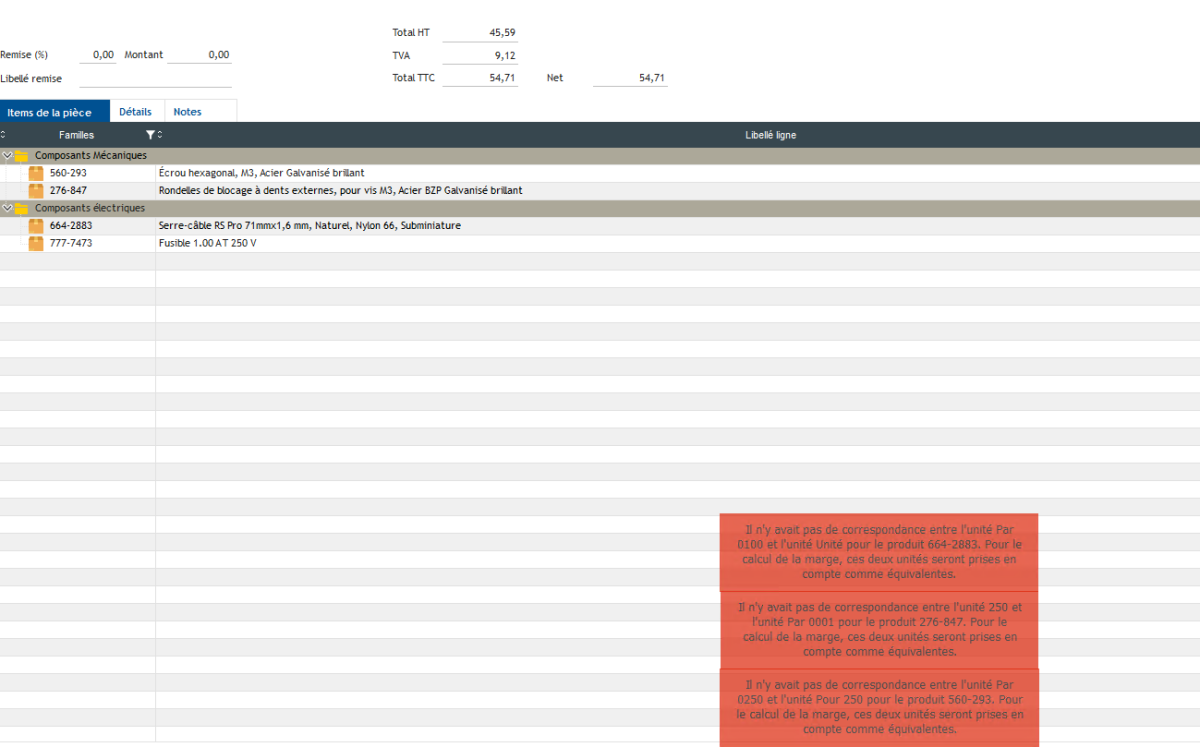Switch to the Détails tab
This screenshot has width=1200, height=747.
135,112
